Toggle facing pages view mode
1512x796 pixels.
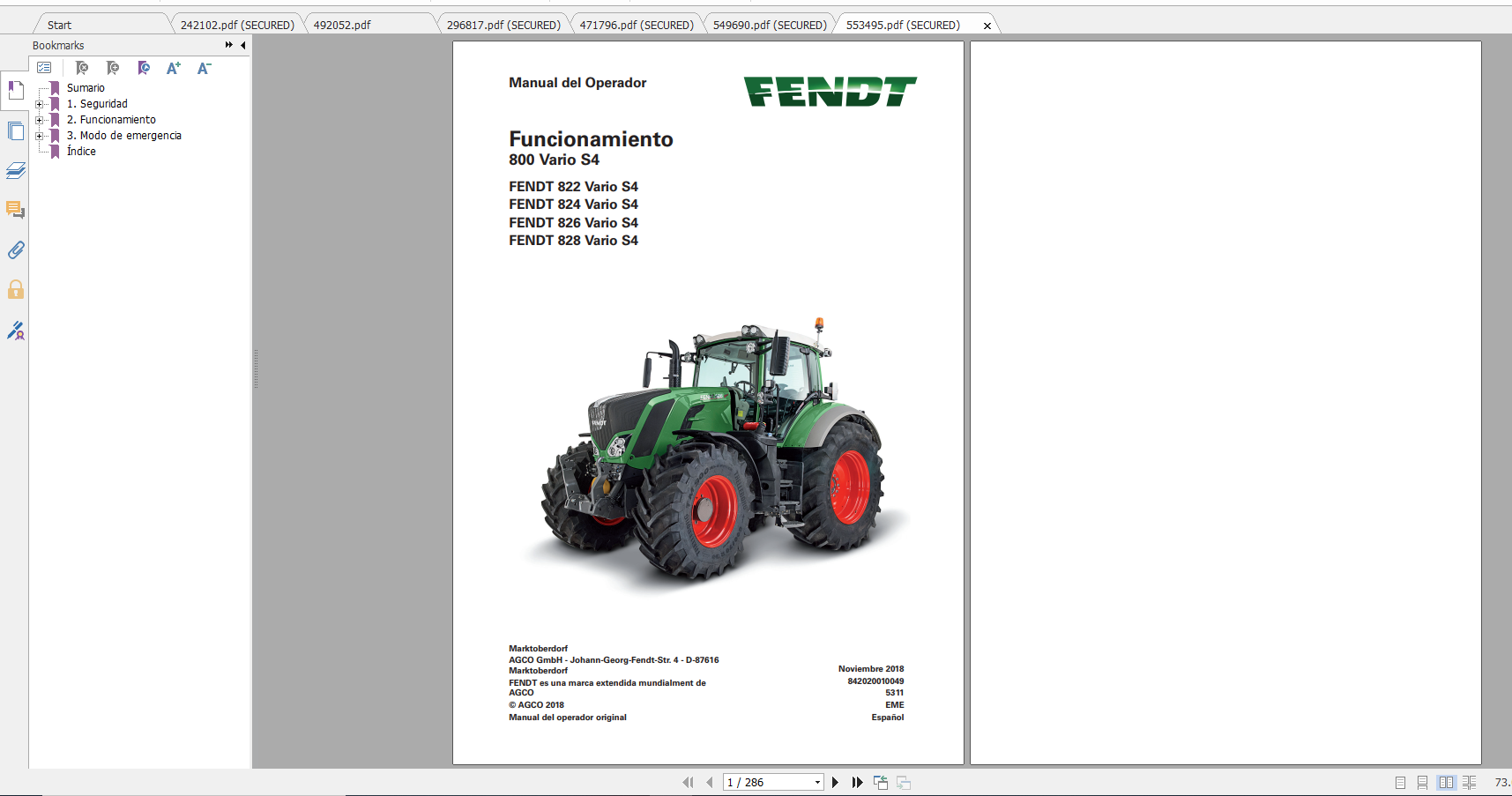[1446, 783]
